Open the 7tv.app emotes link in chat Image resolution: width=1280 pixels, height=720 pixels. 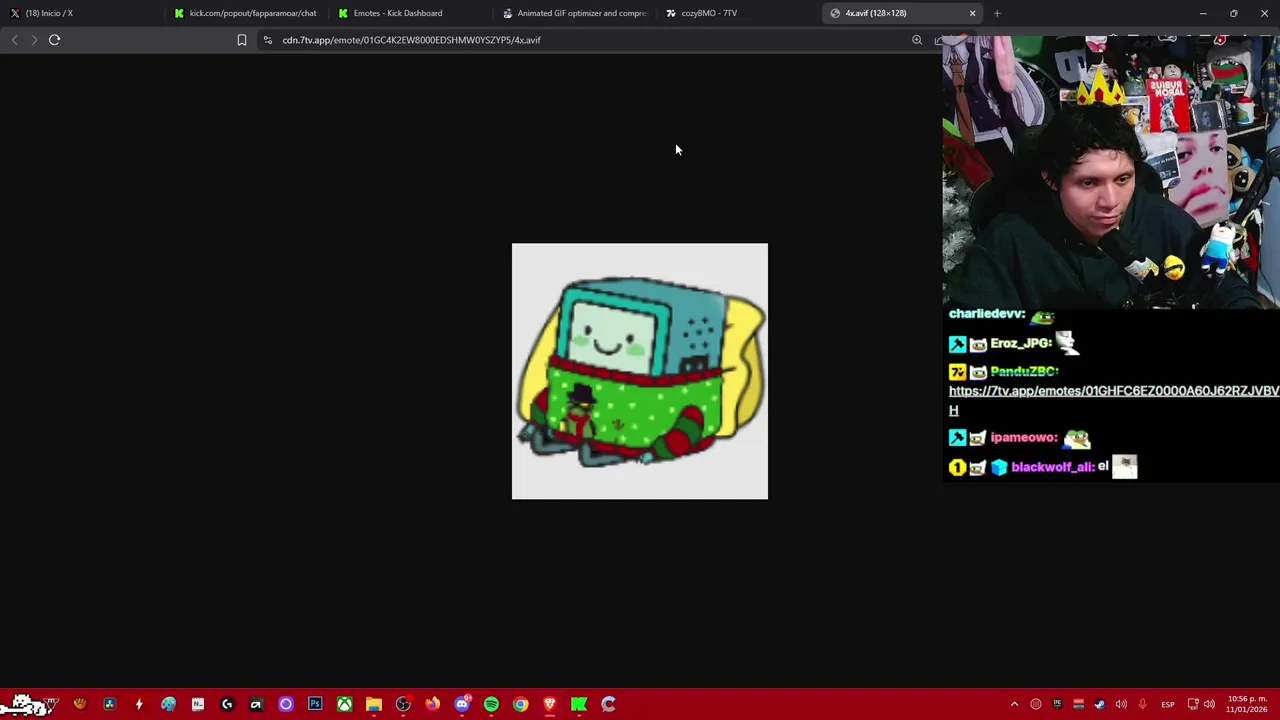click(1113, 400)
